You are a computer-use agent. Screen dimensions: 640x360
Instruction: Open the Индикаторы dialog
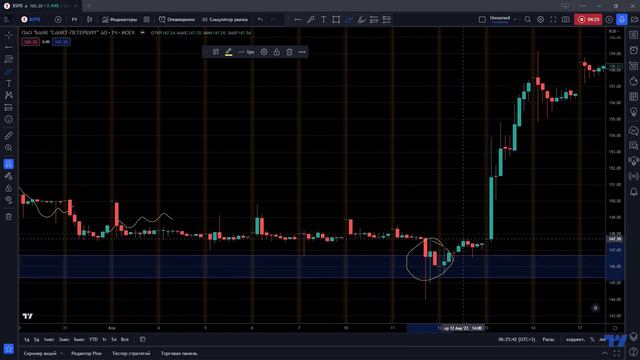coord(120,20)
